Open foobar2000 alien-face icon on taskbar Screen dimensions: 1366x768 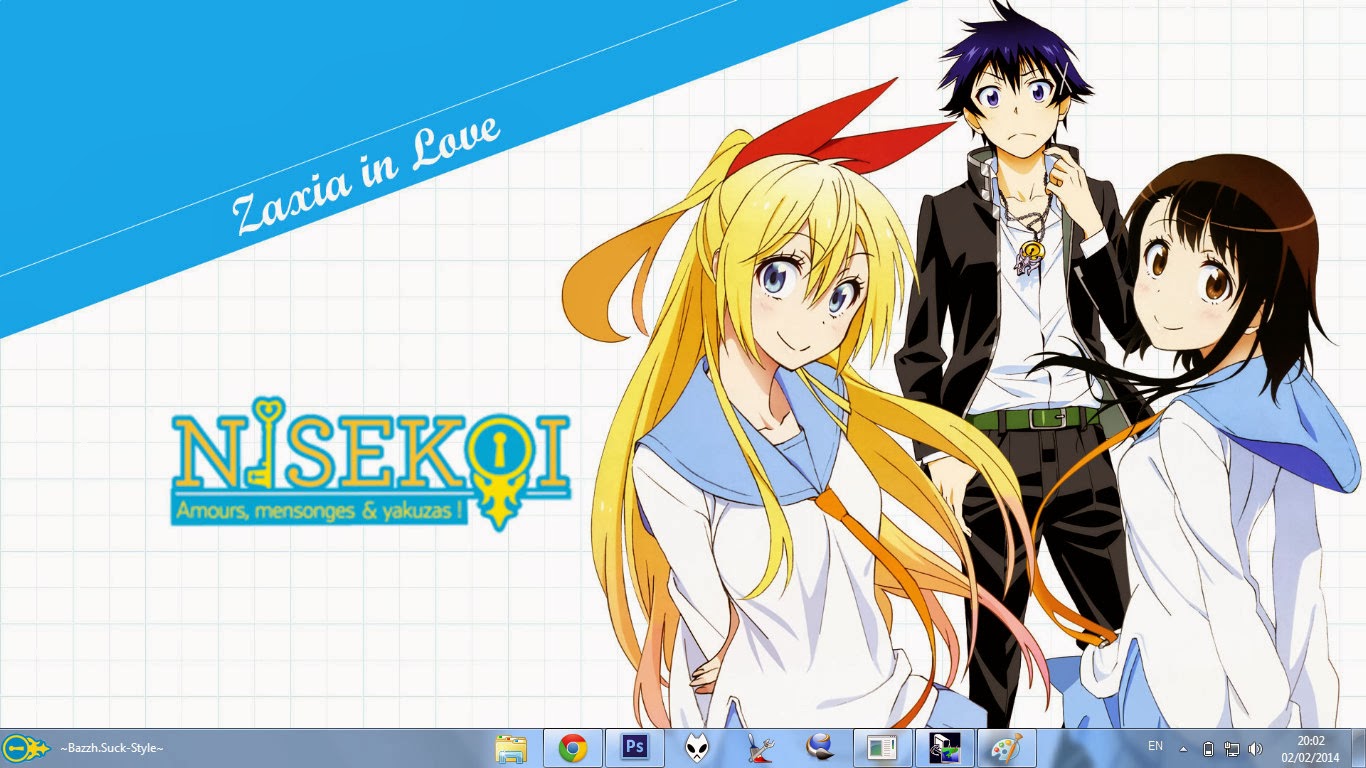[x=696, y=748]
